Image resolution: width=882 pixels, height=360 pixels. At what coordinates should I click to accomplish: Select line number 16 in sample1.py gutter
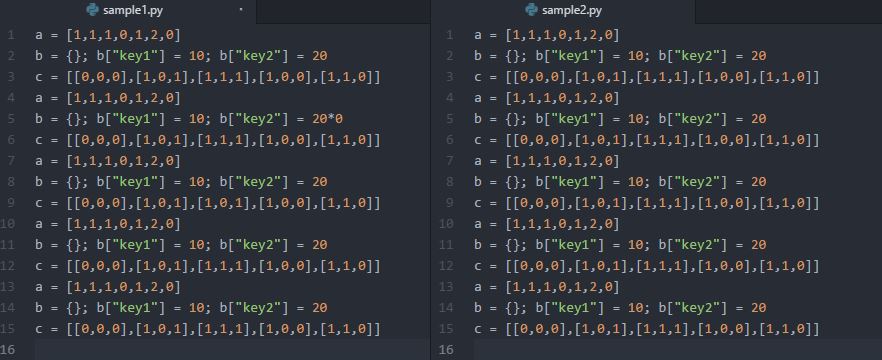coord(8,349)
